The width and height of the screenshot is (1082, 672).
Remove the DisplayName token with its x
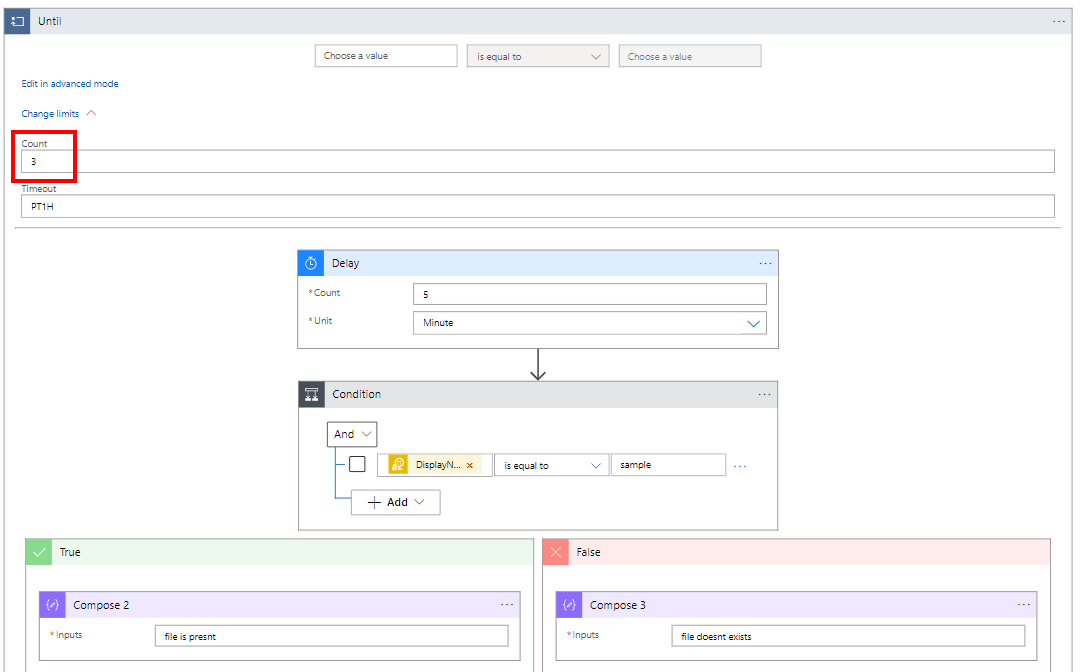point(470,466)
